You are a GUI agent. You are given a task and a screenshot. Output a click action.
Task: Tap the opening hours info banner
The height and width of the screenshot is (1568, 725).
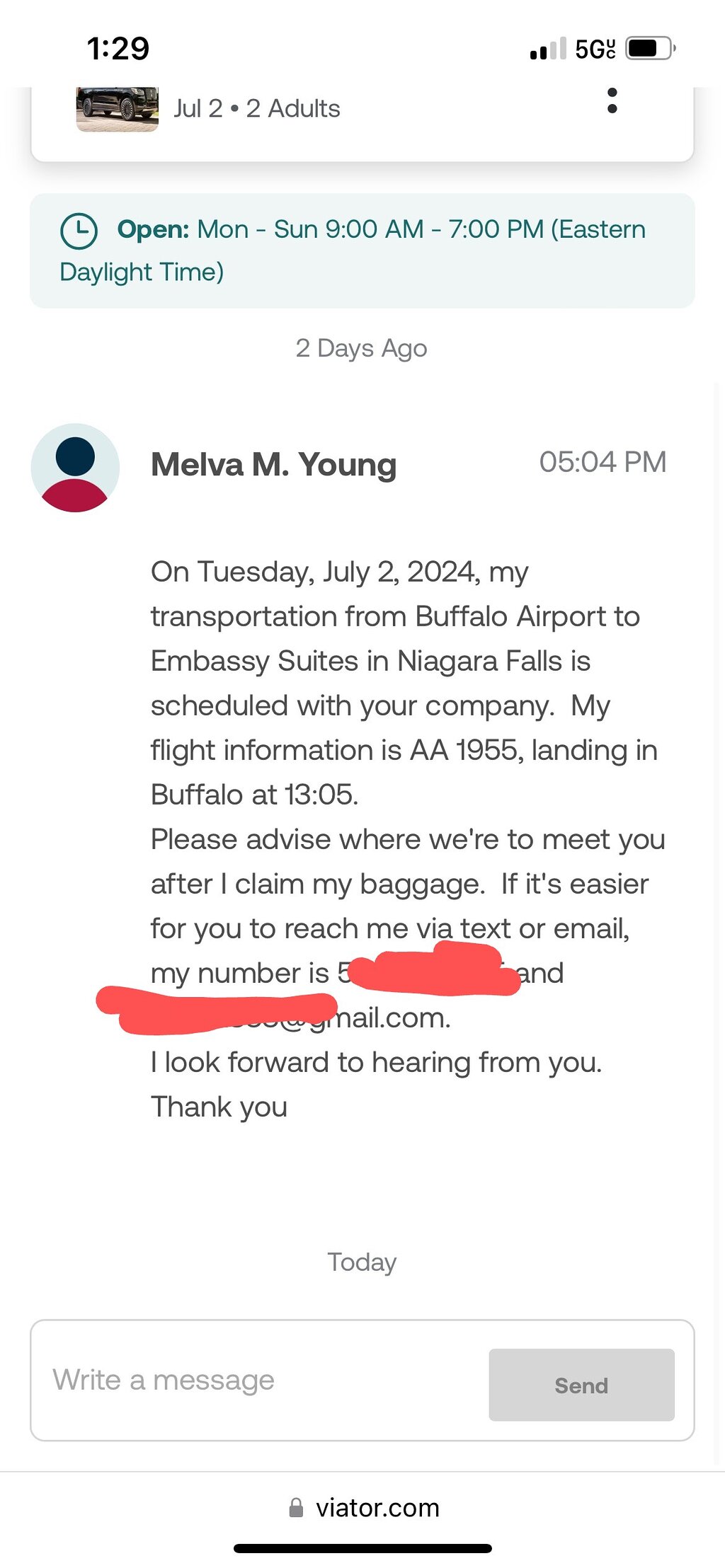coord(362,250)
